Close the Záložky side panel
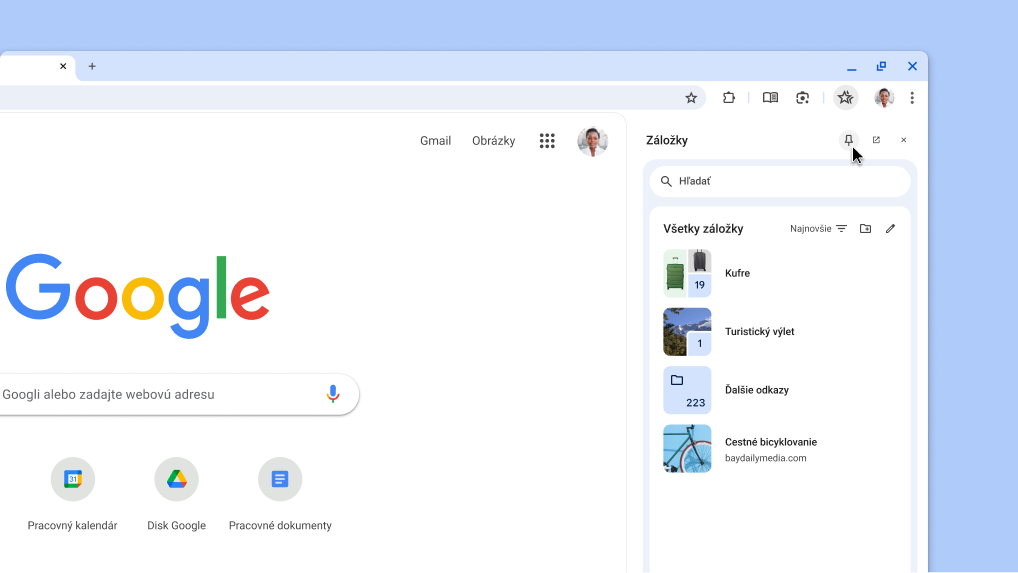Screen dimensions: 1018x573 pos(903,140)
